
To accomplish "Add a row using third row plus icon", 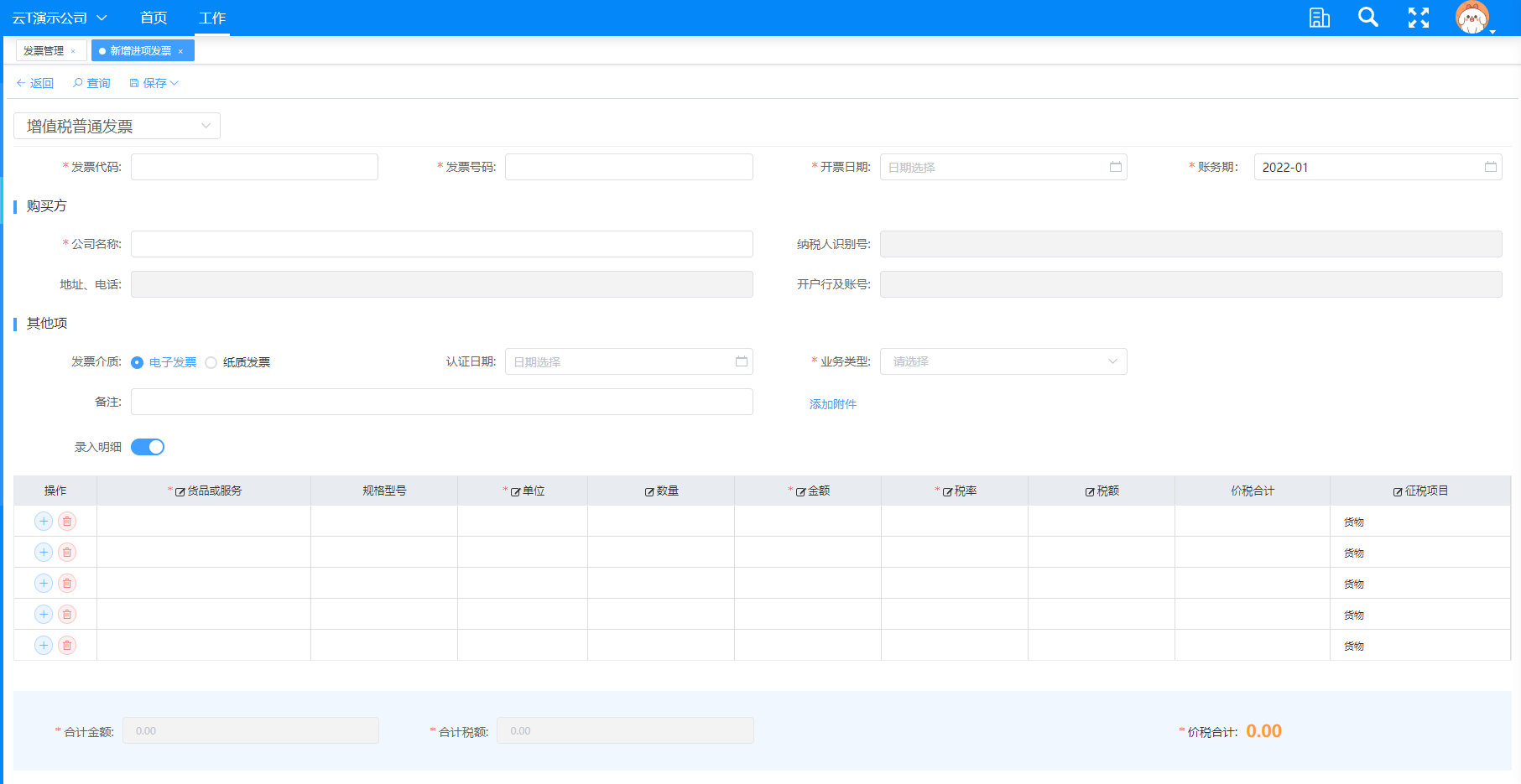I will point(44,584).
